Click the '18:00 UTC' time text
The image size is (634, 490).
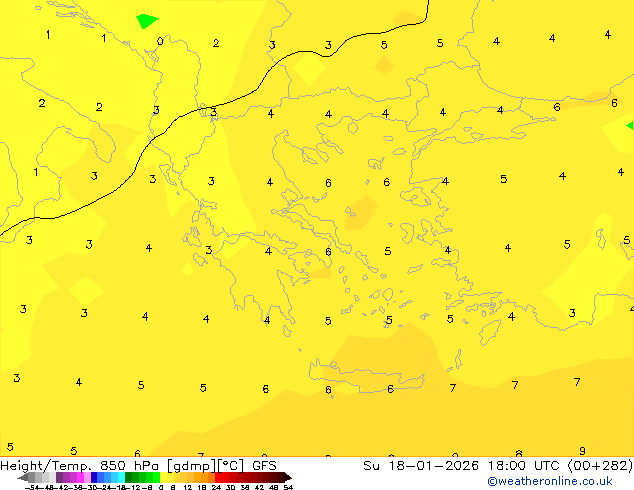coord(526,466)
